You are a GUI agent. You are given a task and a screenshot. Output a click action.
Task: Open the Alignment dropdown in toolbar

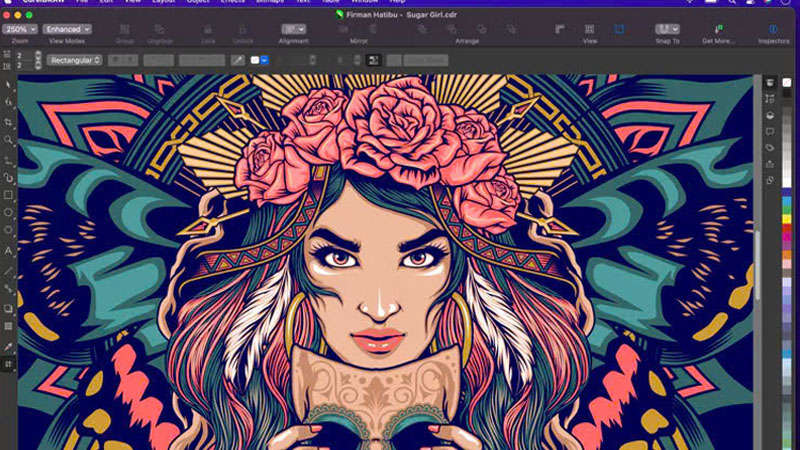click(293, 30)
